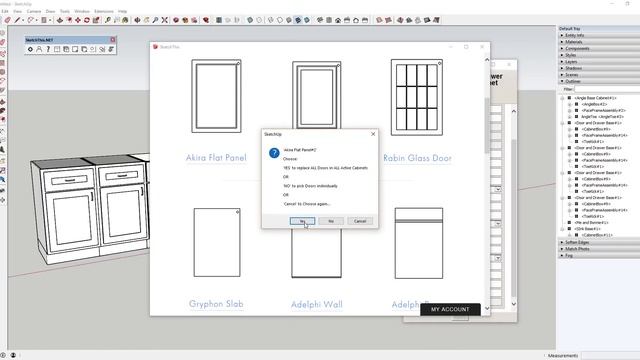Click the Zoom Extents tool
This screenshot has height=360, width=640.
click(x=164, y=20)
